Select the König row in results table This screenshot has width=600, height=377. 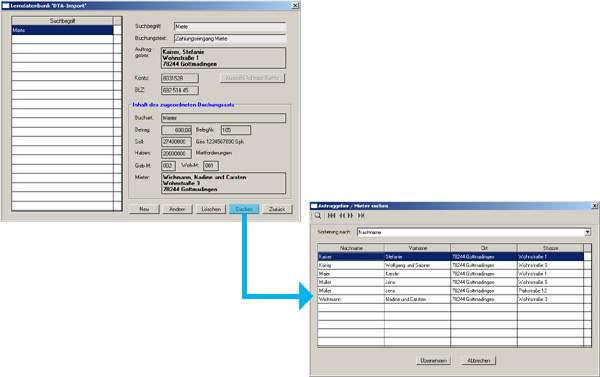point(450,265)
